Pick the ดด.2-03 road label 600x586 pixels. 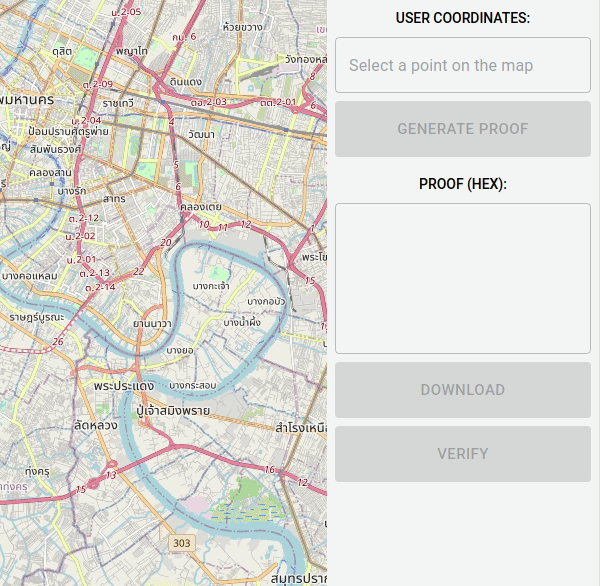[x=209, y=102]
